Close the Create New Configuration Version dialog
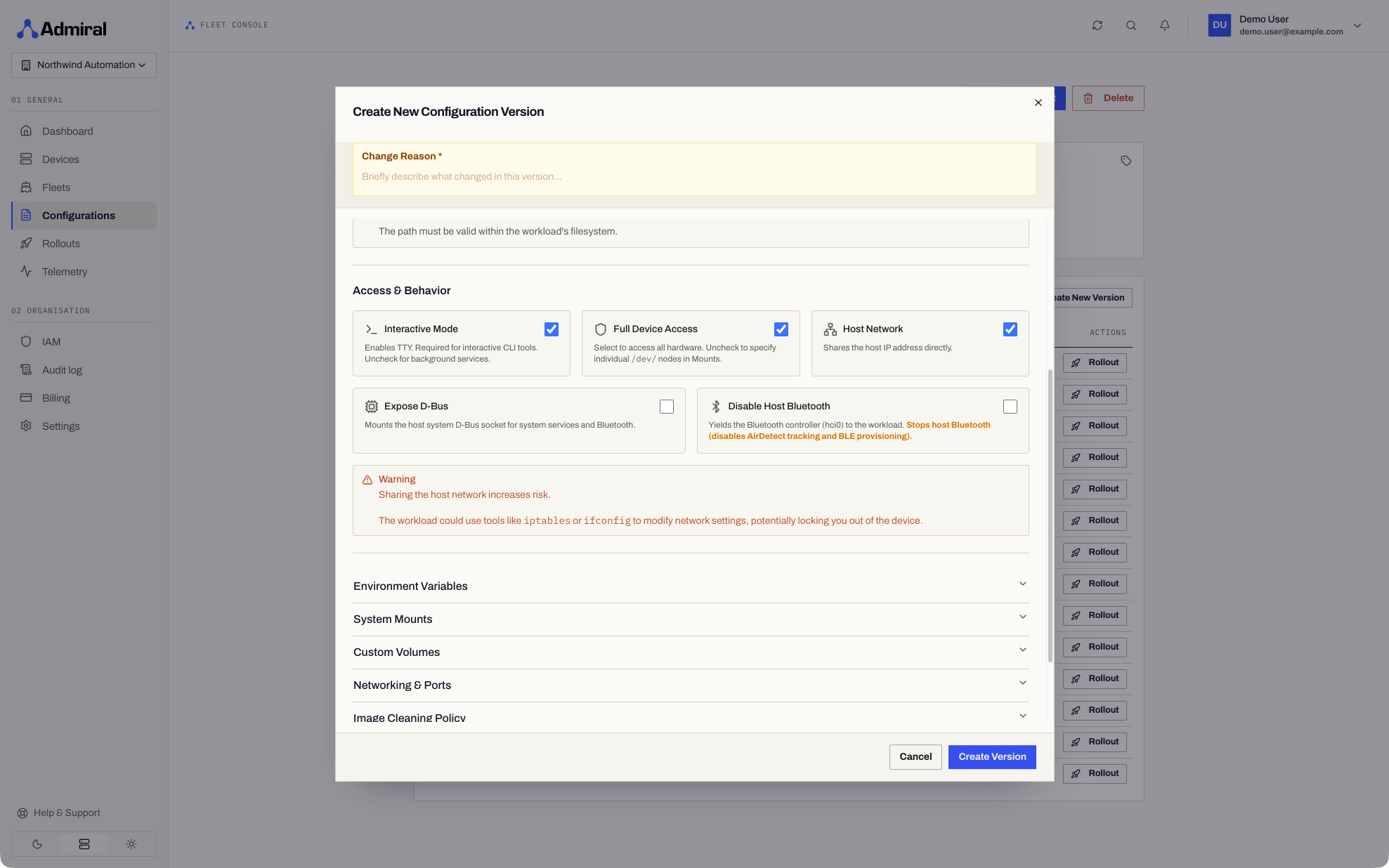This screenshot has height=868, width=1389. (1038, 103)
